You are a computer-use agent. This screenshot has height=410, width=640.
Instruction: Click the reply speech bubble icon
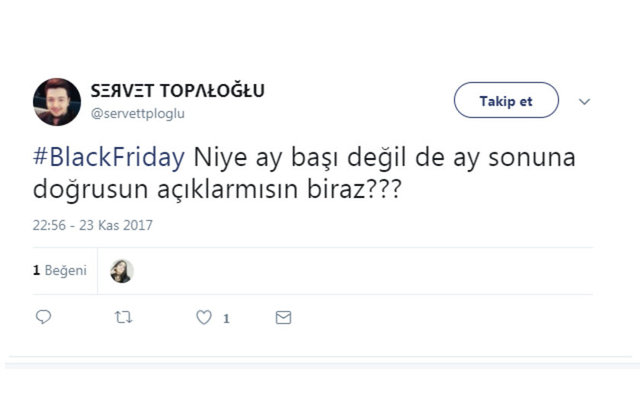click(43, 318)
